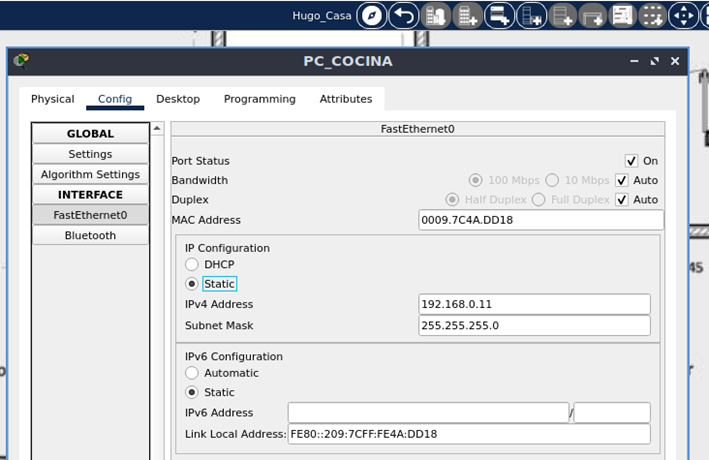This screenshot has height=460, width=709.
Task: Uncheck the Bandwidth Auto checkbox
Action: tap(622, 181)
